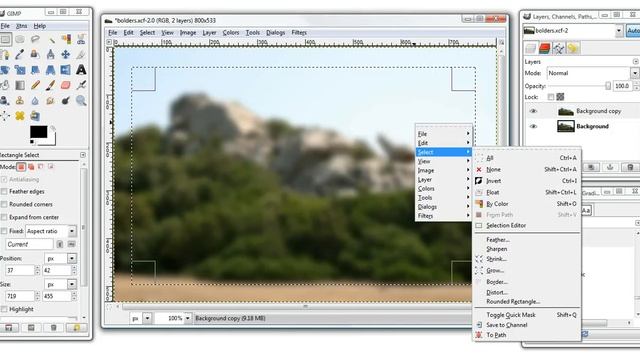Toggle the Fixed checkbox

[4, 231]
